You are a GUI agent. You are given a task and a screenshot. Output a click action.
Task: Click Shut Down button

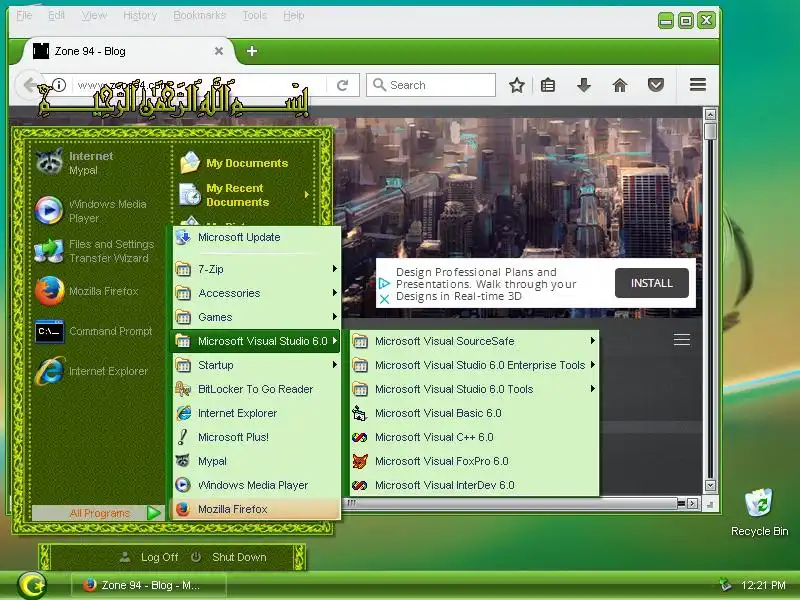[229, 557]
